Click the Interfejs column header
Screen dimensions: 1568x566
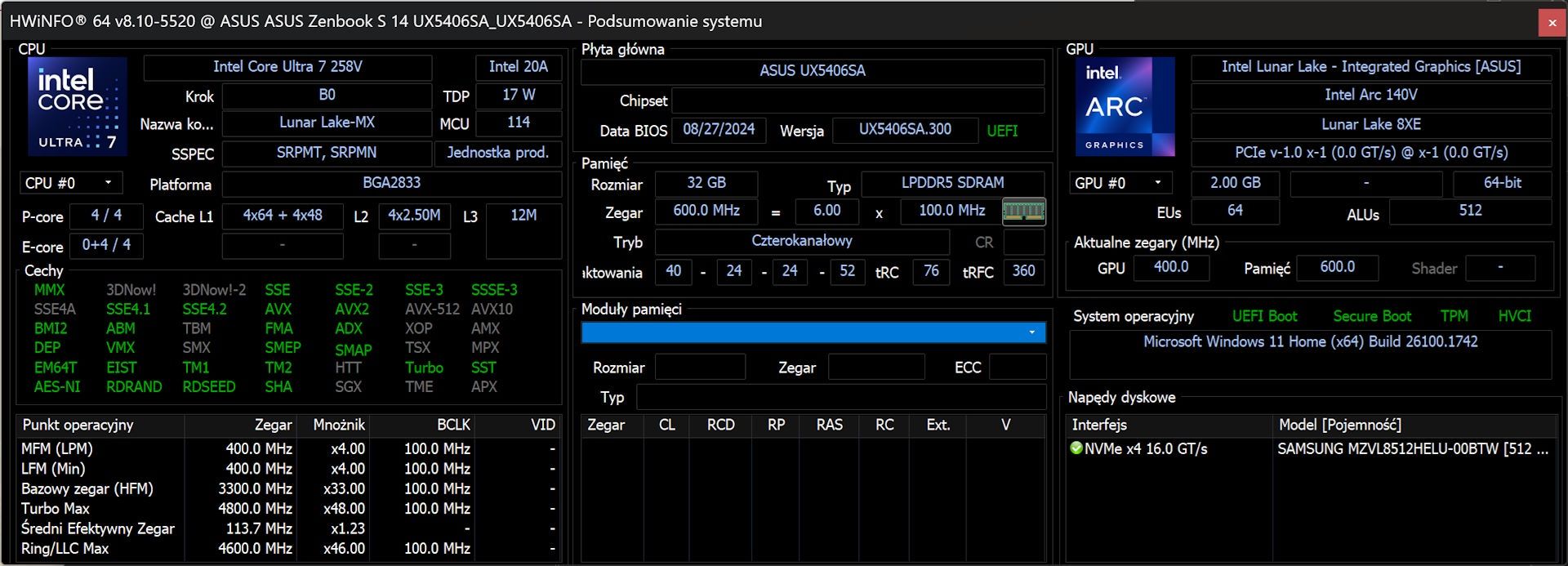(1169, 425)
